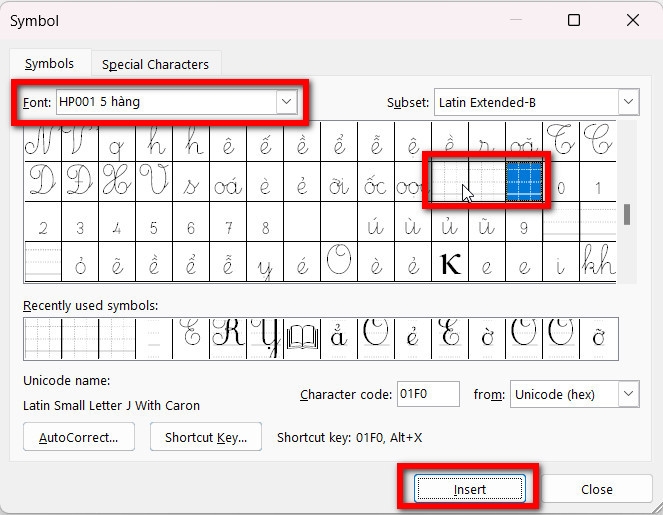
Task: Click the symbol grid scrollbar thumb
Action: (627, 214)
